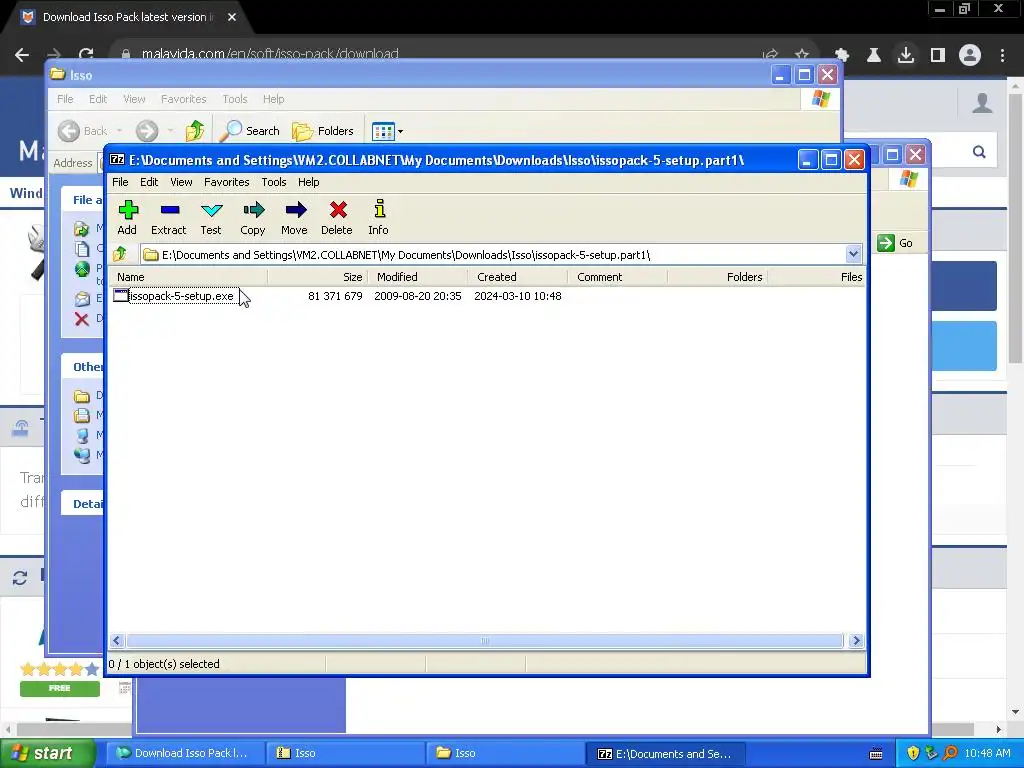Click the Folders column header
The height and width of the screenshot is (768, 1024).
pyautogui.click(x=717, y=277)
